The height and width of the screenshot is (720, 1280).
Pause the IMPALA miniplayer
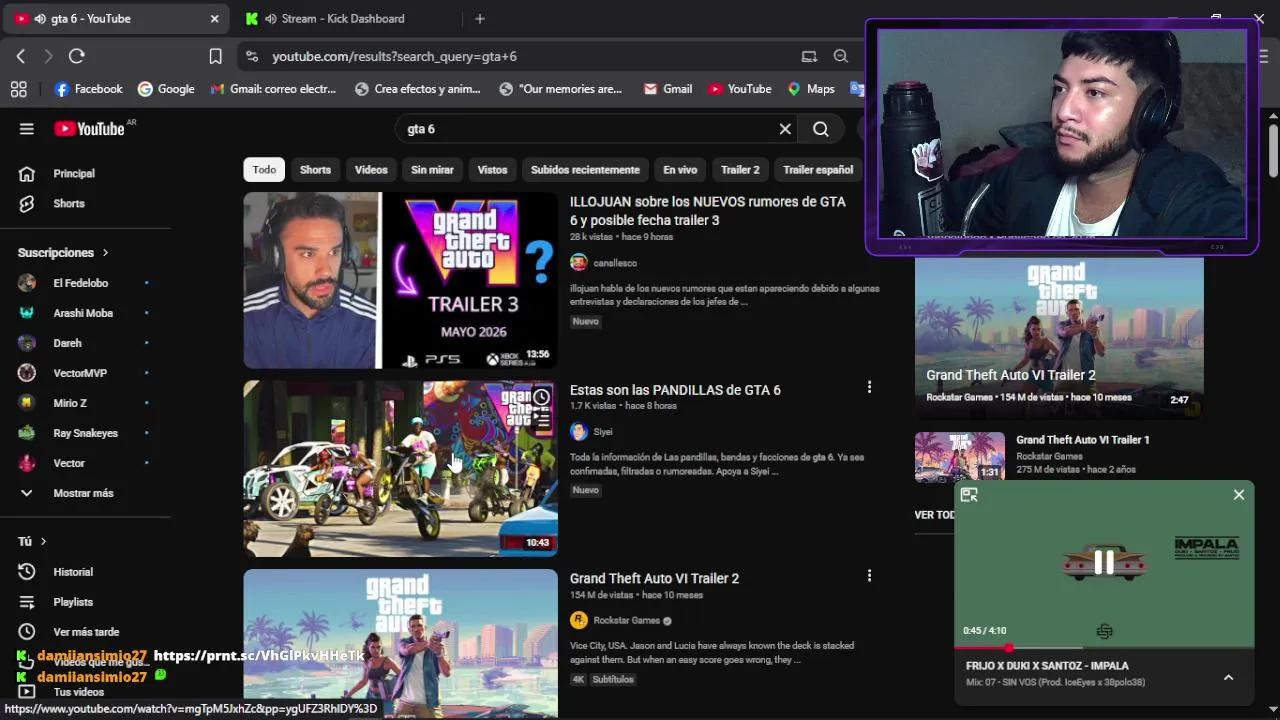(1104, 563)
